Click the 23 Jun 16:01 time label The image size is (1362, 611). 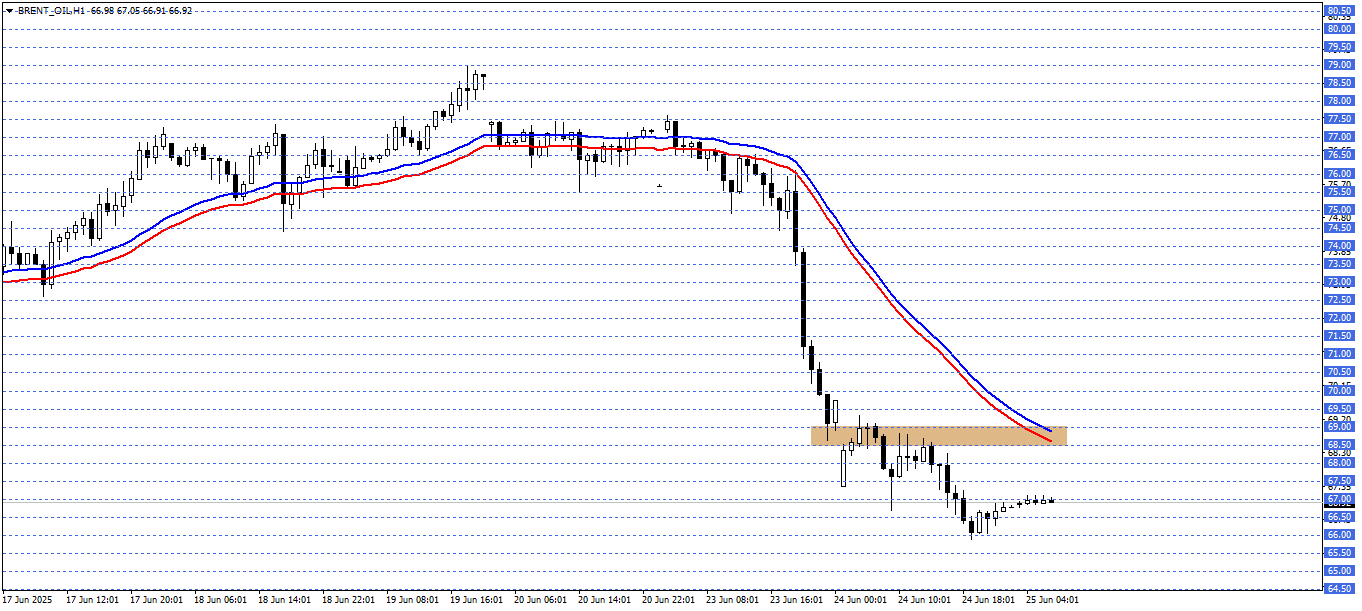click(x=796, y=600)
